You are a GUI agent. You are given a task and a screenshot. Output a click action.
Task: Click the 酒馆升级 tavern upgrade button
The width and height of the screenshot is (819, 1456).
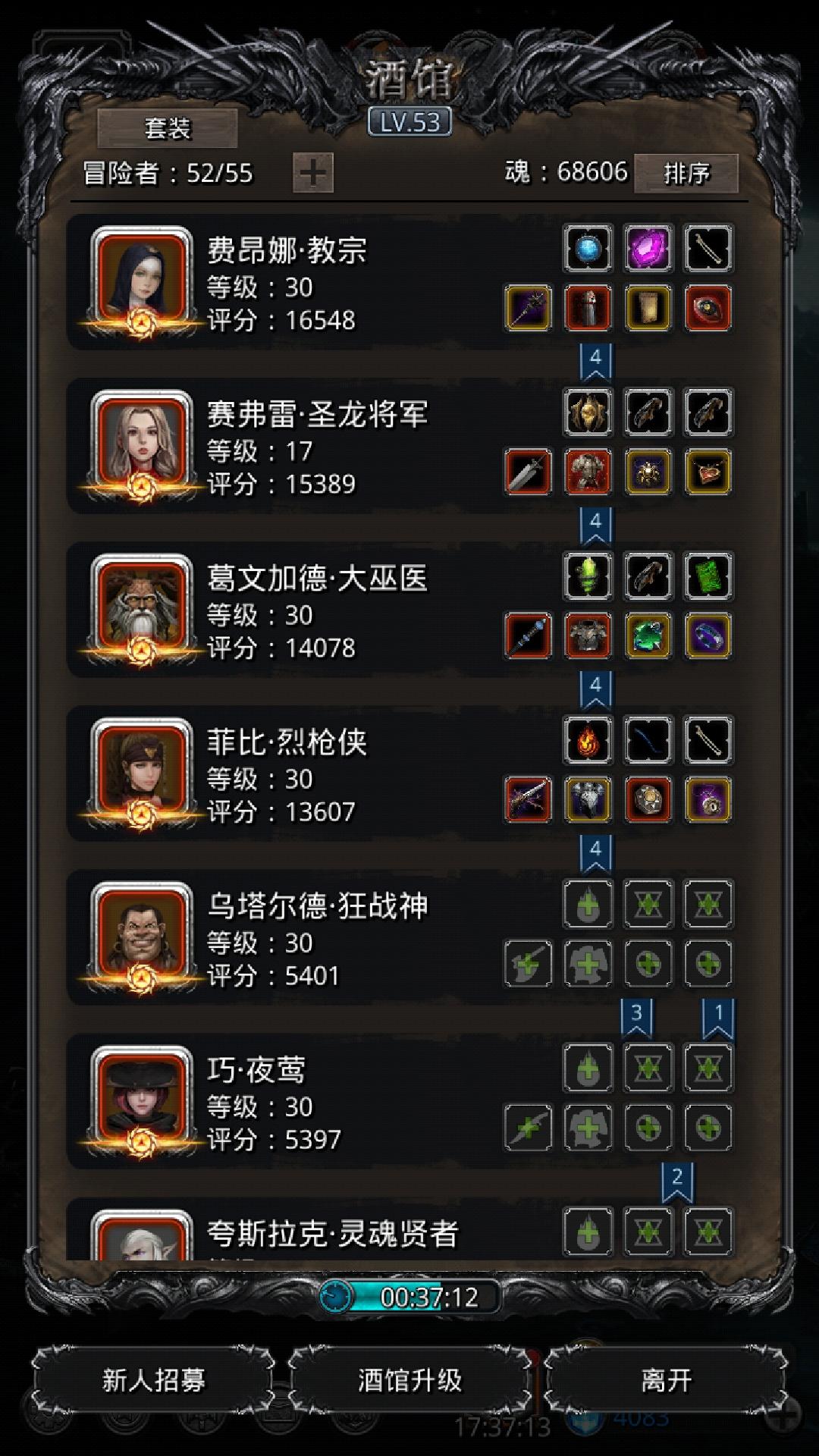(x=409, y=1380)
